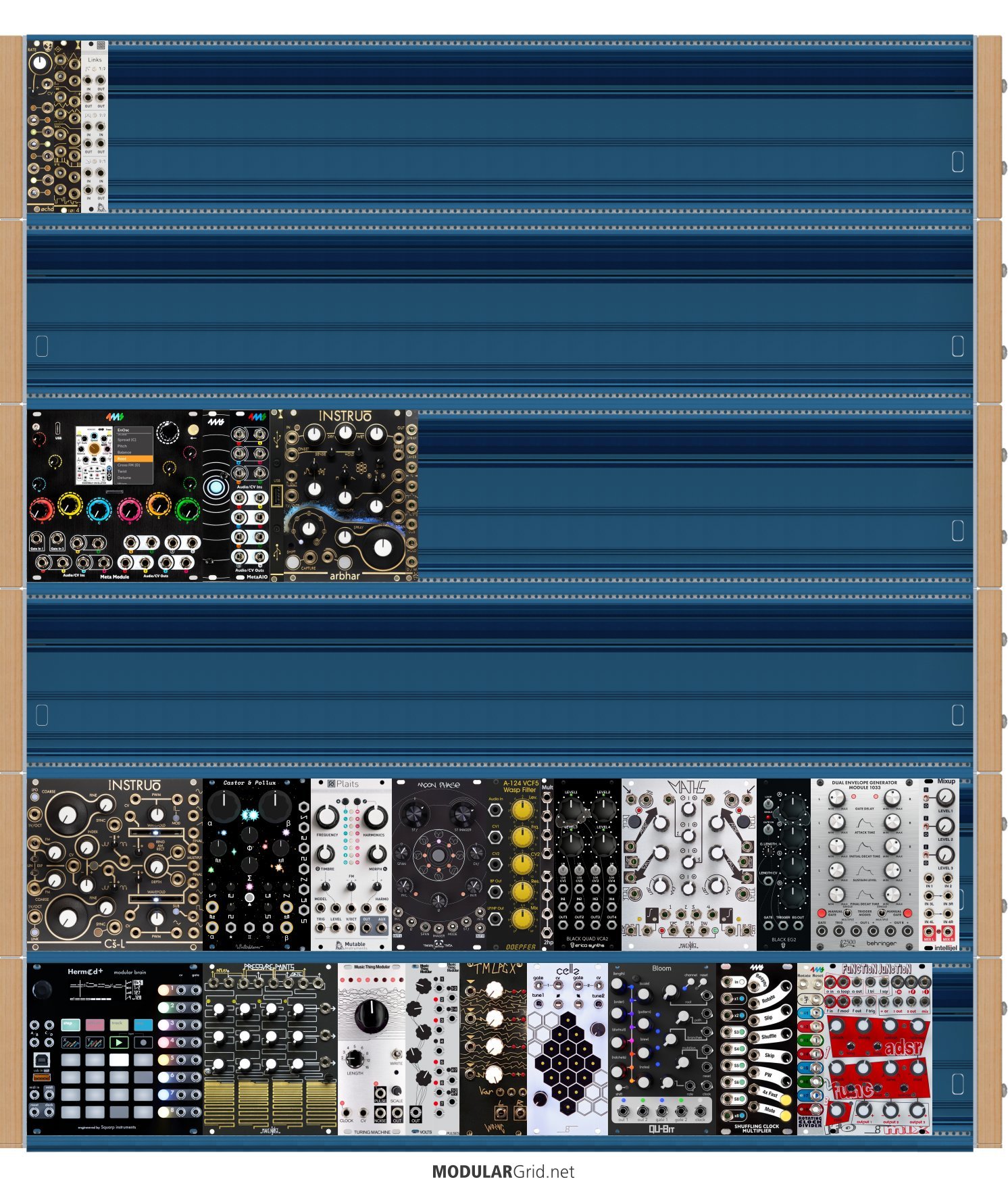Screen dimensions: 1008x1186
Task: Click the Plaits HARMONICS knob
Action: (376, 818)
